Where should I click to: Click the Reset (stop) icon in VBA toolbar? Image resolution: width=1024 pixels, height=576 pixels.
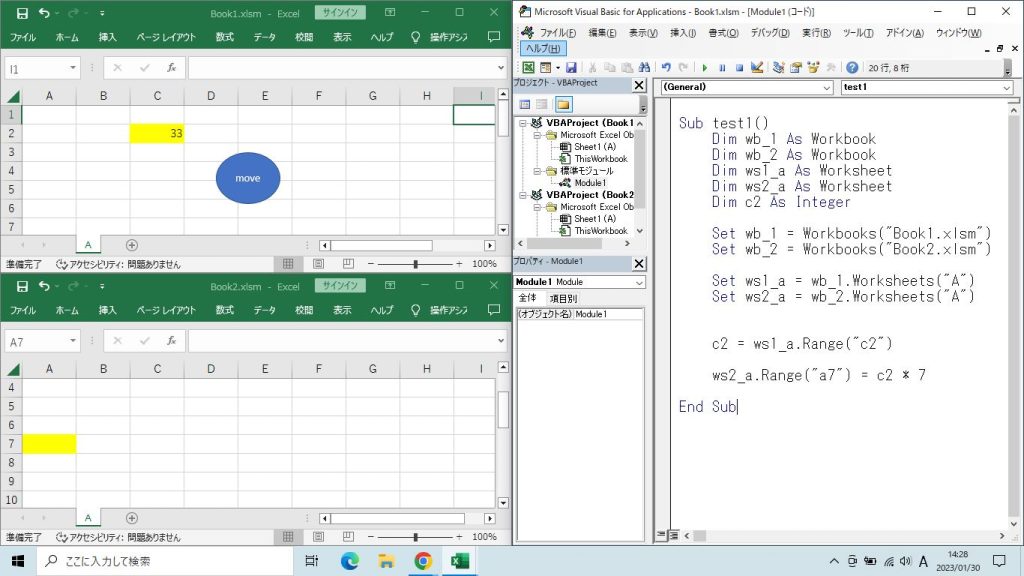(x=739, y=68)
